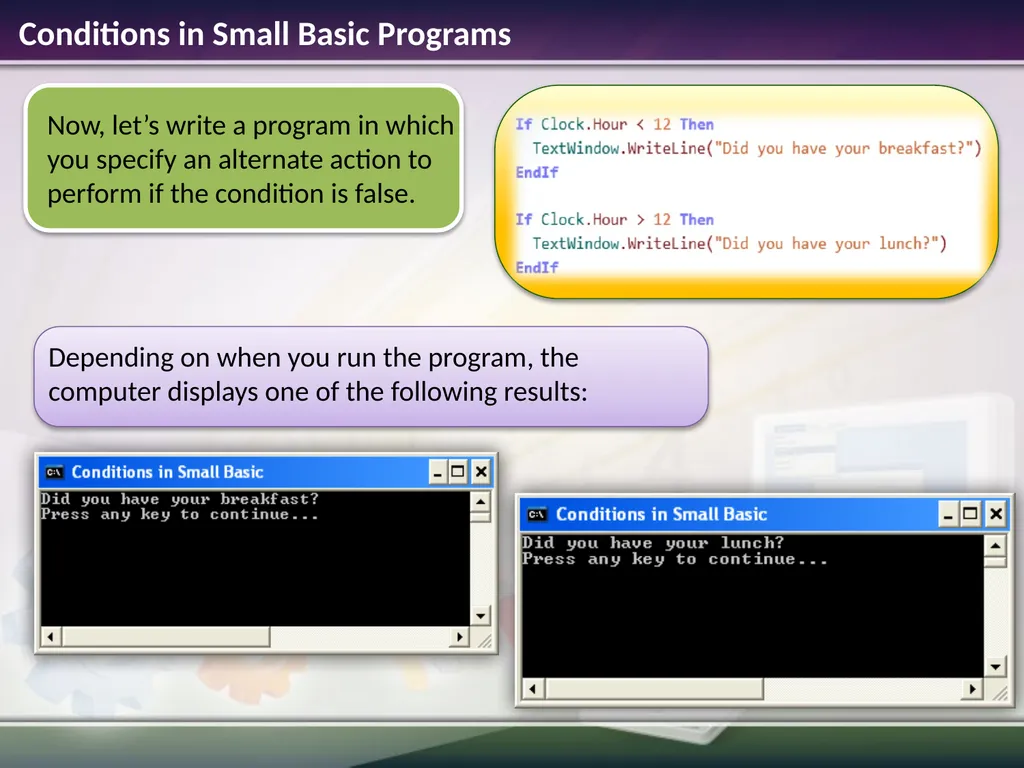Click the "If Clock.Hour < 12 Then" code line
Viewport: 1024px width, 768px height.
(x=614, y=124)
